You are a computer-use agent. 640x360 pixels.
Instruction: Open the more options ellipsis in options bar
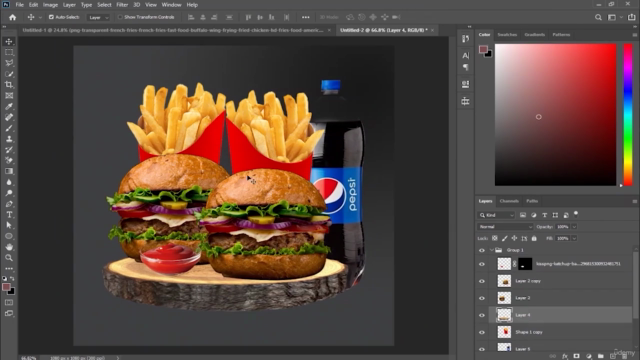coord(305,17)
